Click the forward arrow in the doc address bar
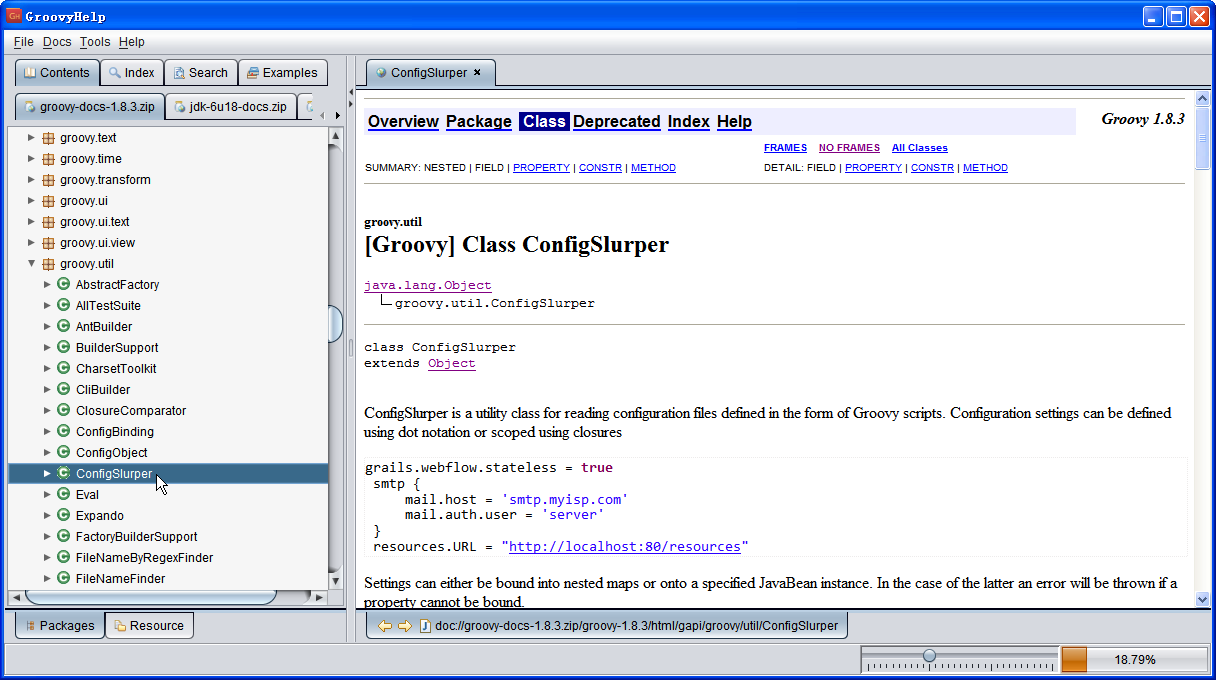 pyautogui.click(x=404, y=626)
